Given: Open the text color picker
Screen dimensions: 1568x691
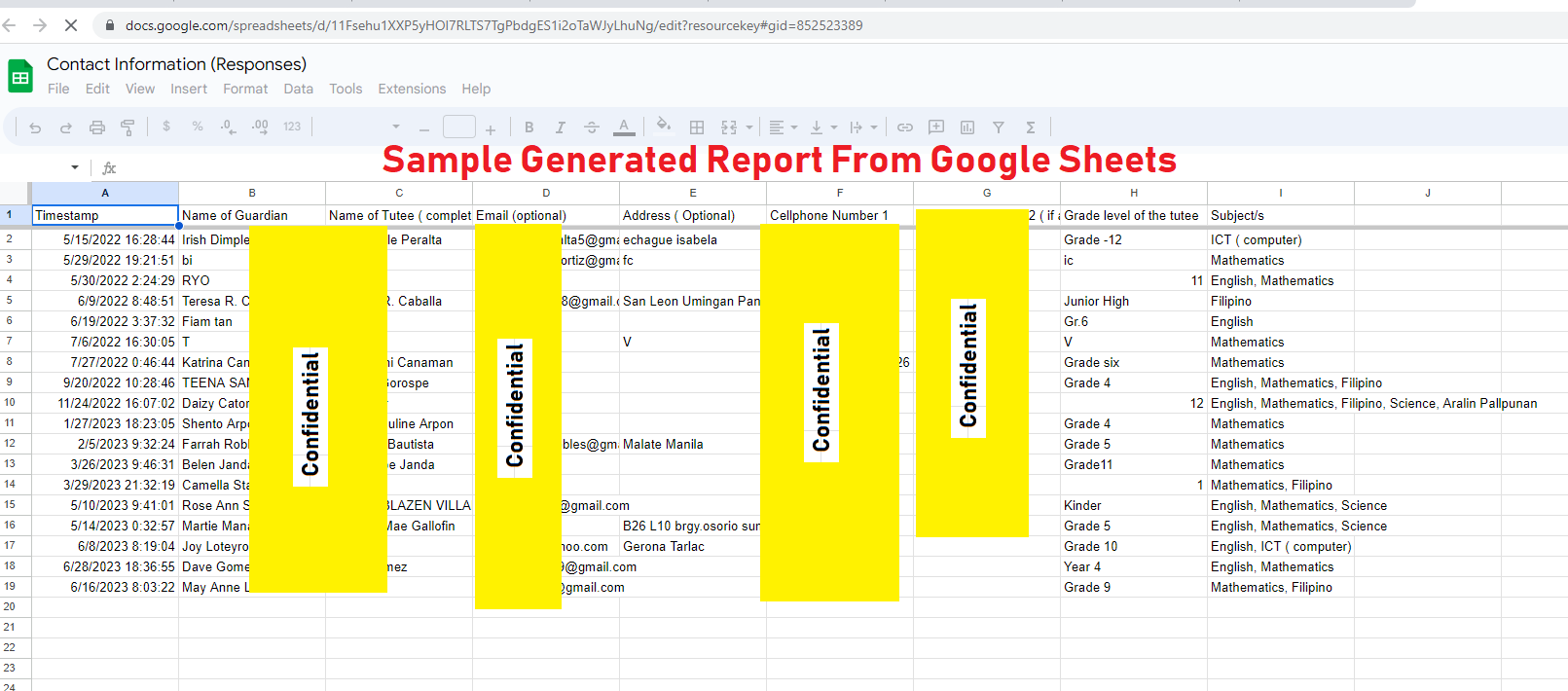Looking at the screenshot, I should (625, 127).
